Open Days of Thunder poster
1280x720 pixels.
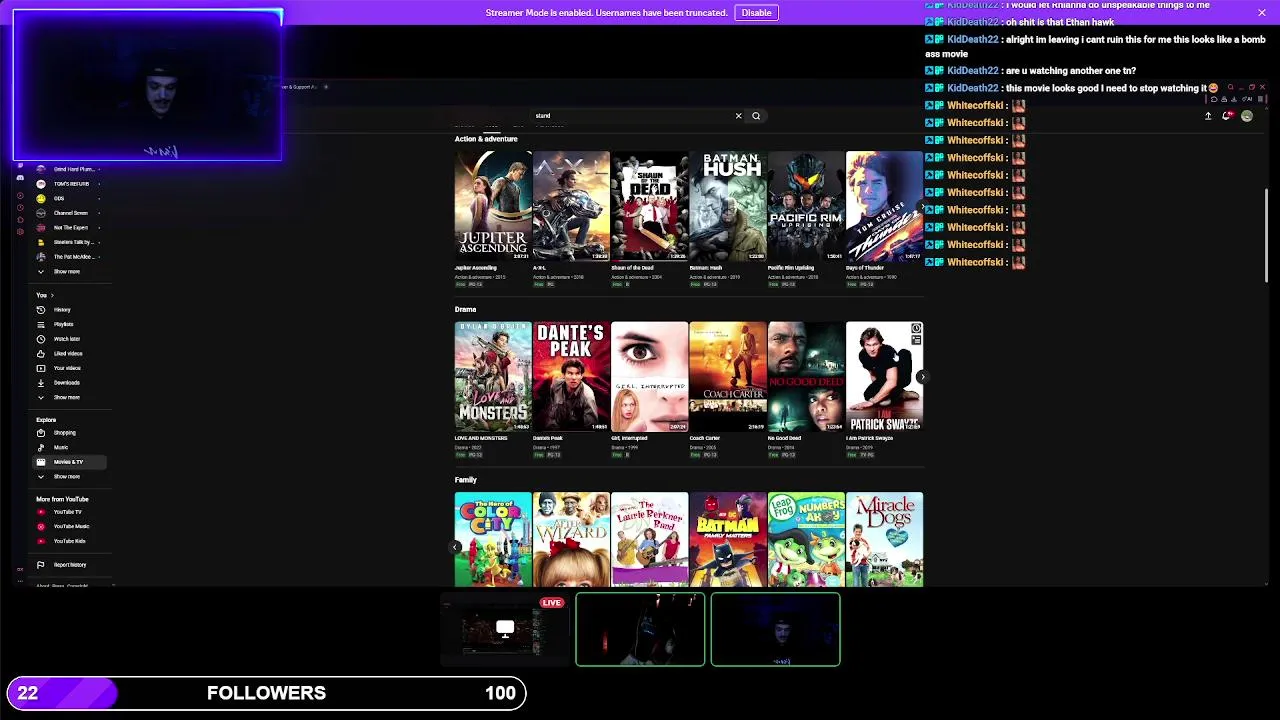pos(884,206)
